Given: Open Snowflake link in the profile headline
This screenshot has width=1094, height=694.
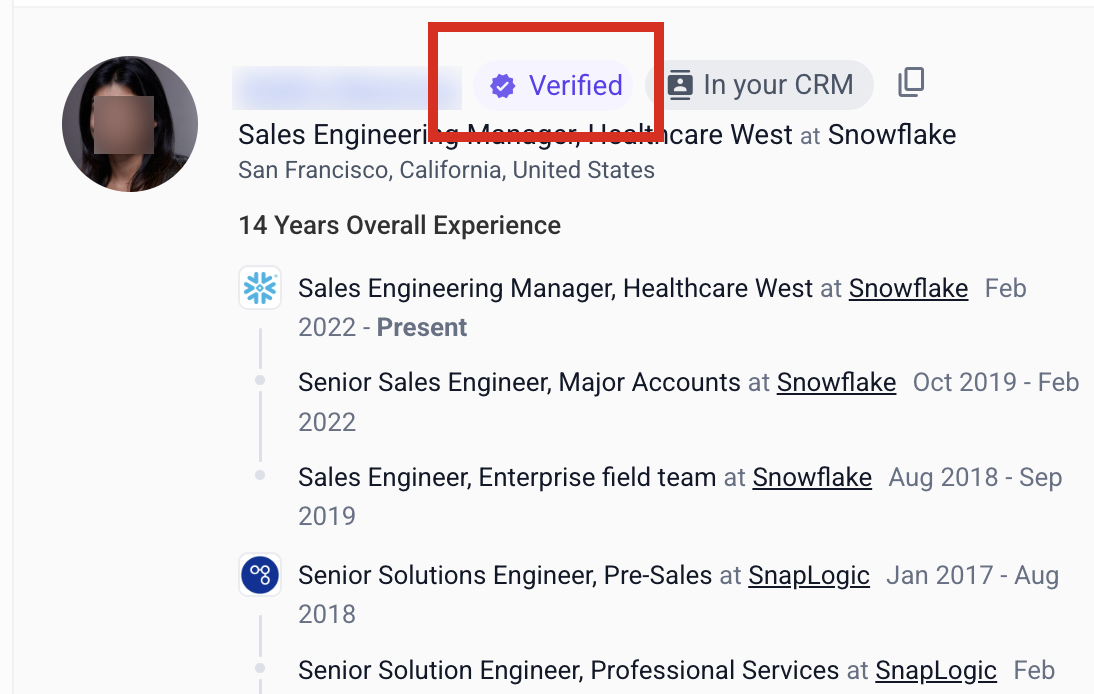Looking at the screenshot, I should coord(892,134).
